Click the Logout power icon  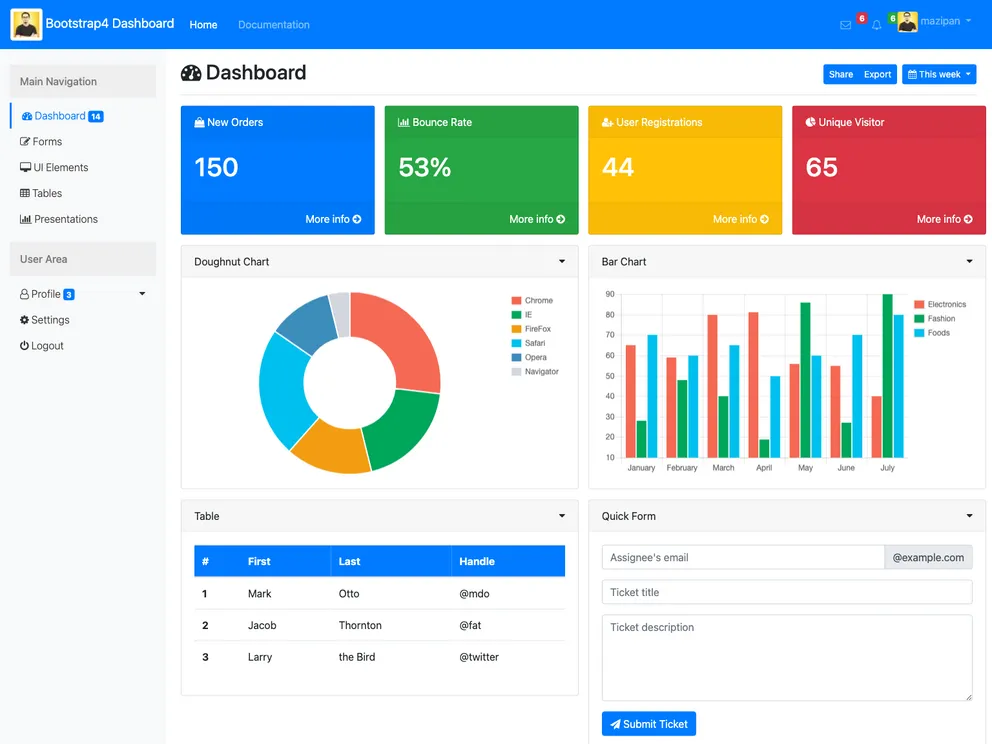[x=26, y=345]
